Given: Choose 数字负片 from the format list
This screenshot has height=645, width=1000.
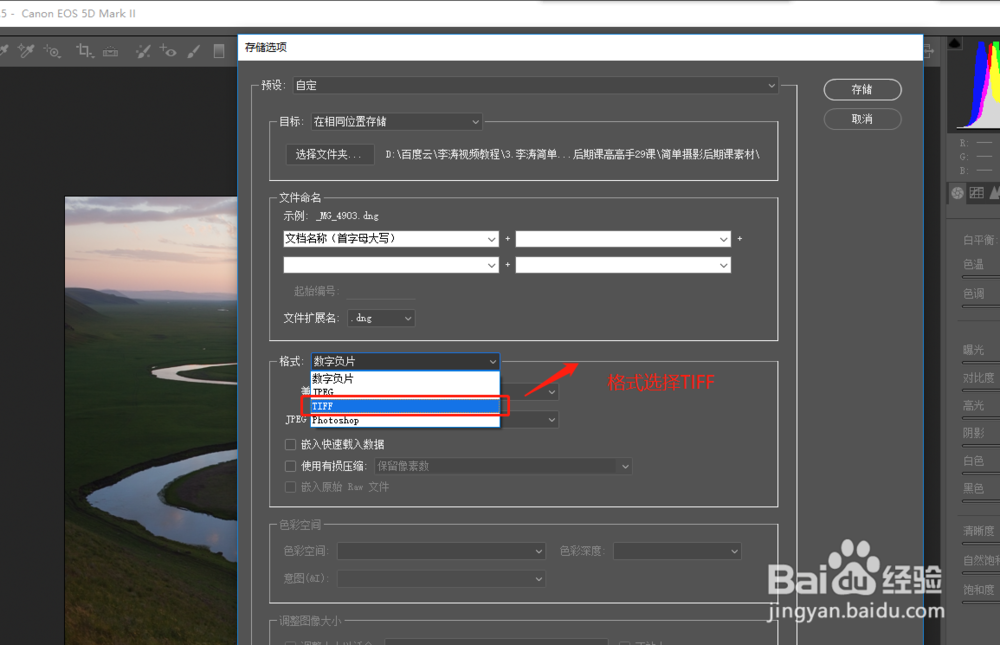Looking at the screenshot, I should [x=405, y=378].
